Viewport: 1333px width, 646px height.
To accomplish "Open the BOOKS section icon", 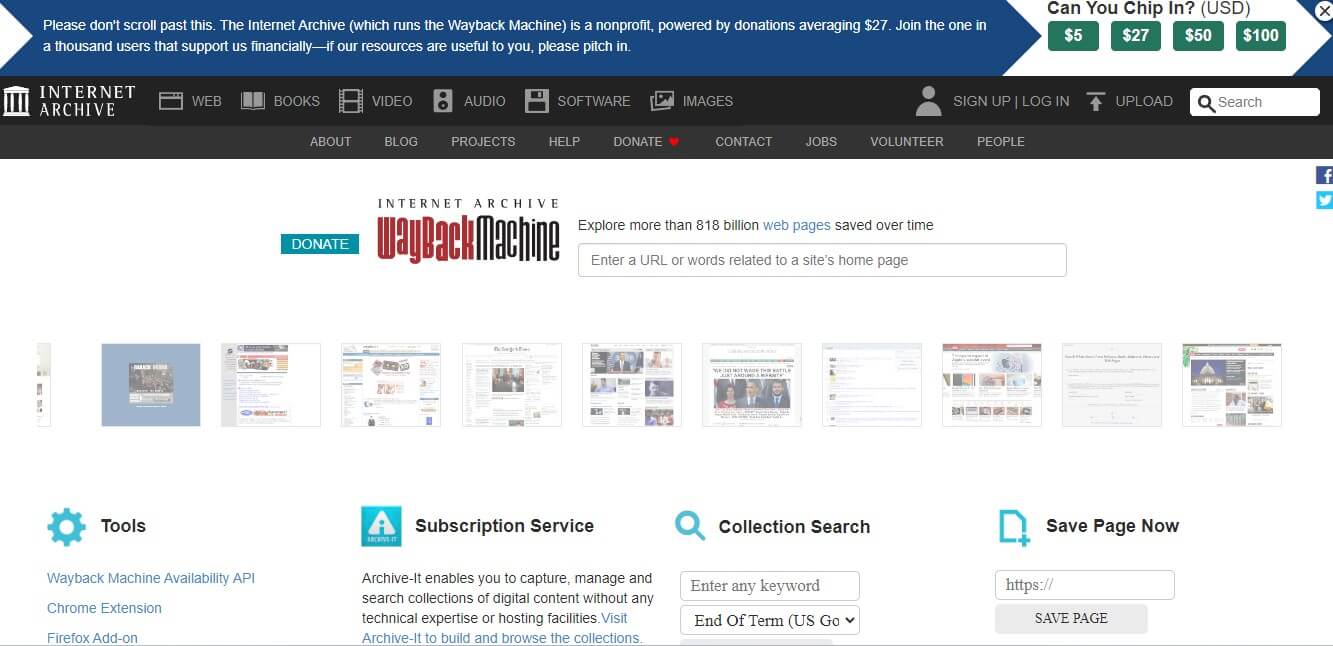I will [x=254, y=100].
